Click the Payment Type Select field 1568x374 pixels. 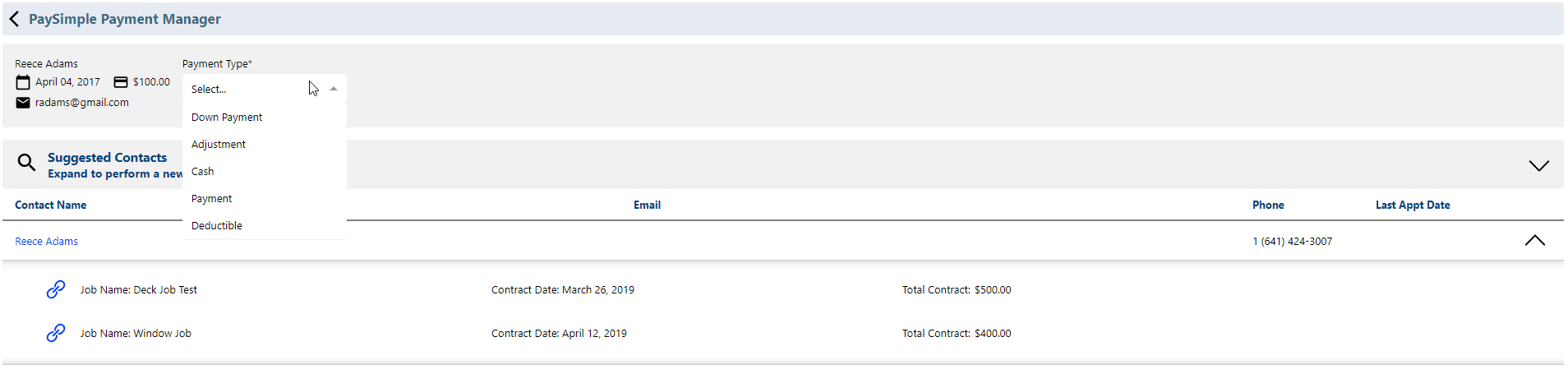265,89
